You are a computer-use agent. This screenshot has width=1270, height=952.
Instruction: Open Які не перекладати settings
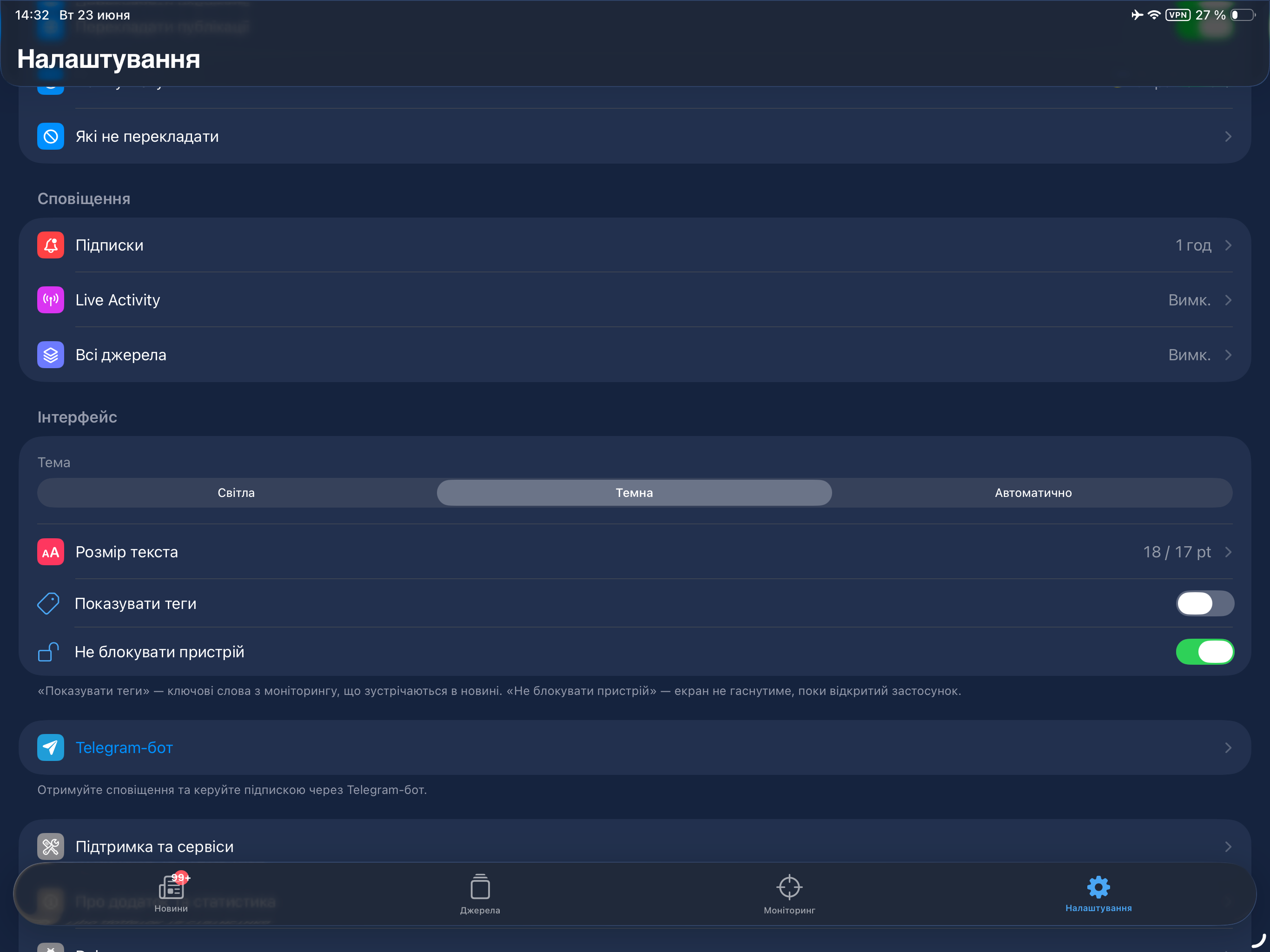click(x=635, y=136)
